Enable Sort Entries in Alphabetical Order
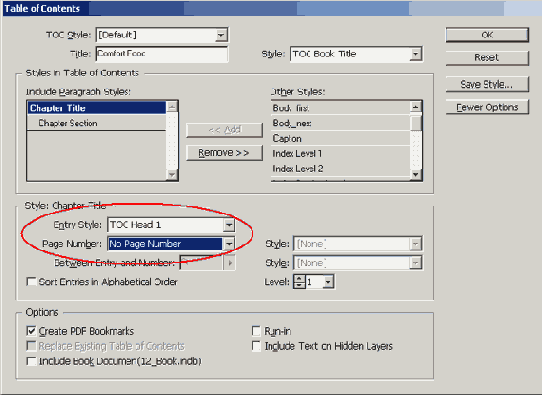Viewport: 542px width, 395px height. [x=31, y=282]
